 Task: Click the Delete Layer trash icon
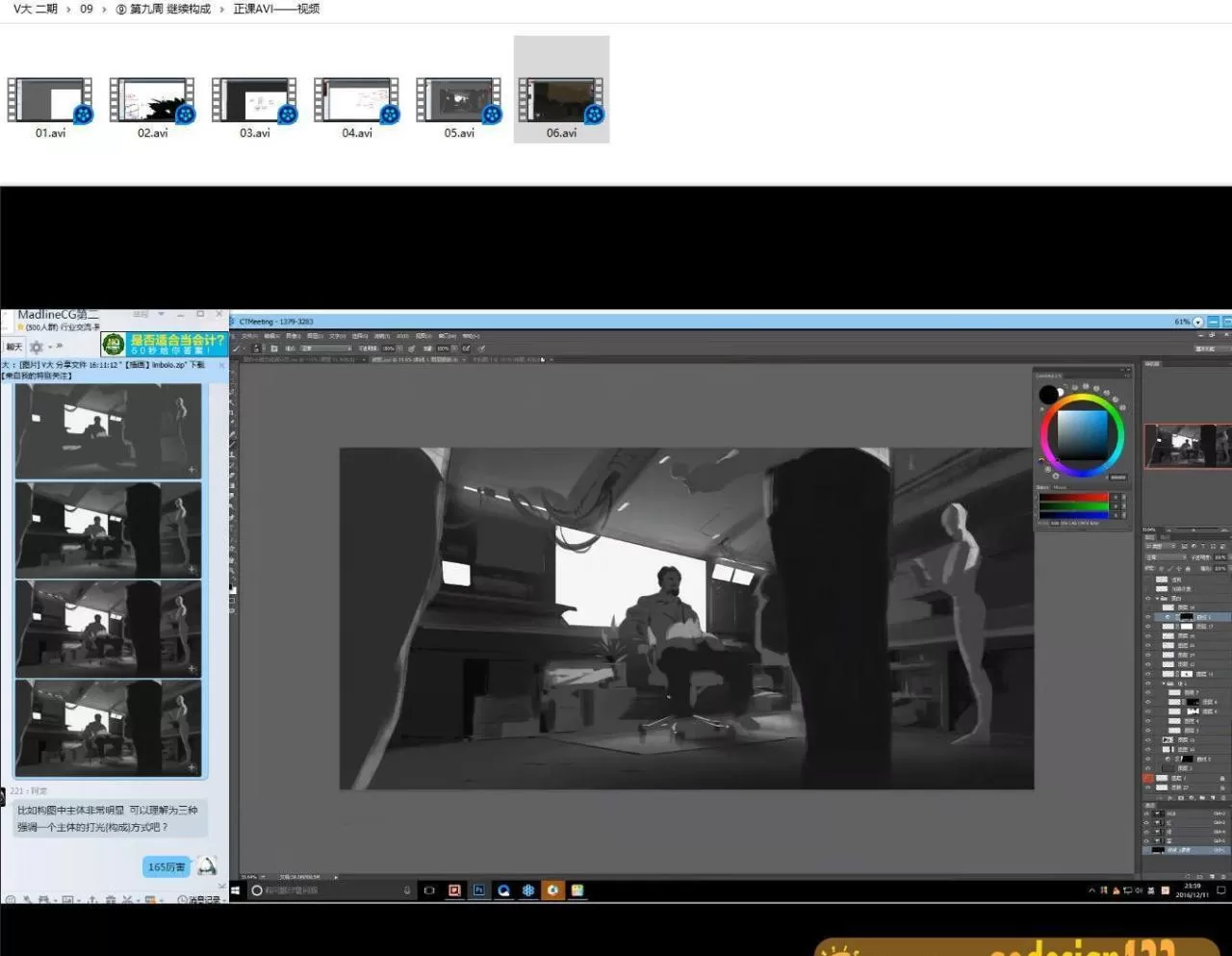coord(1222,797)
